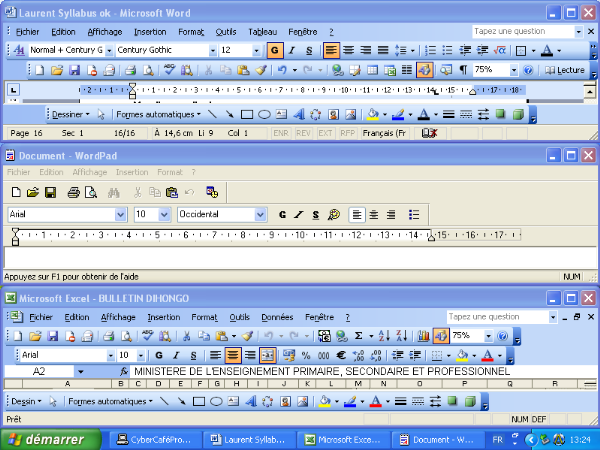Click the AutoSum sigma in Excel
600x450 pixels.
pos(358,336)
